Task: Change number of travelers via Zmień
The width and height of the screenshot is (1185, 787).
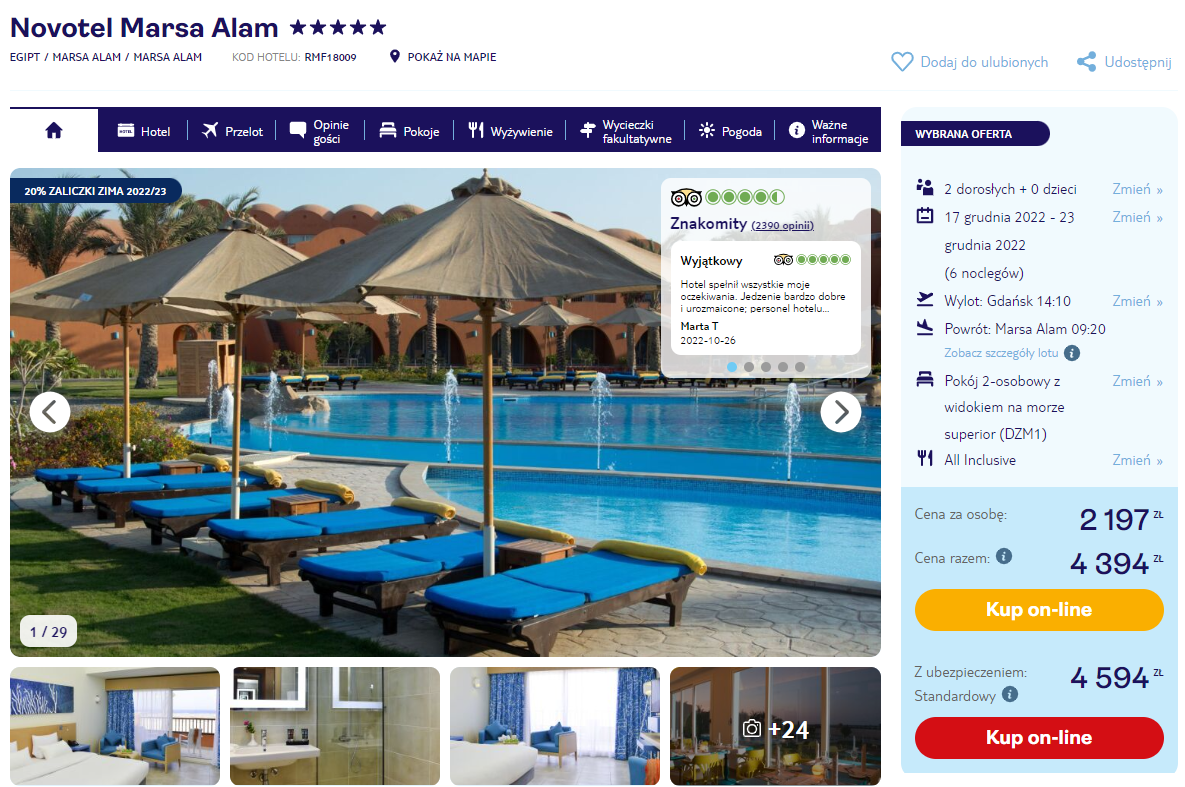Action: pos(1137,189)
